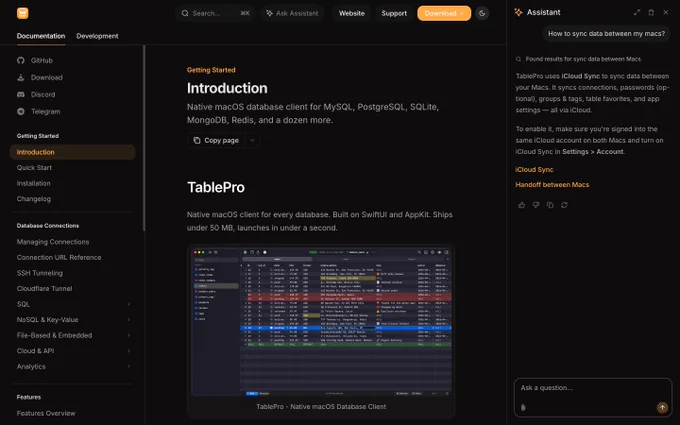Give a thumbs down to the answer
This screenshot has height=425, width=680.
coord(536,205)
